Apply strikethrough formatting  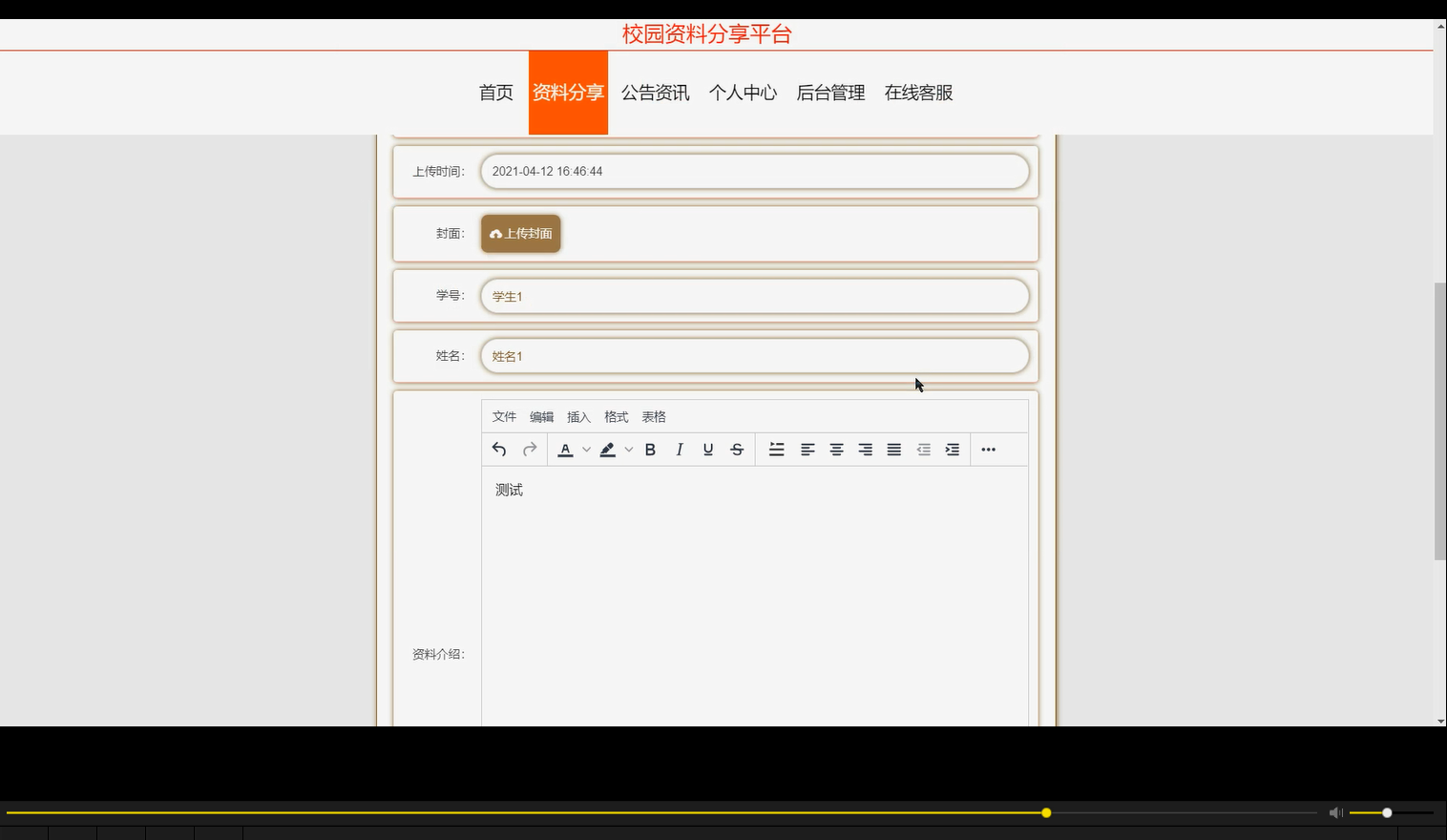737,449
